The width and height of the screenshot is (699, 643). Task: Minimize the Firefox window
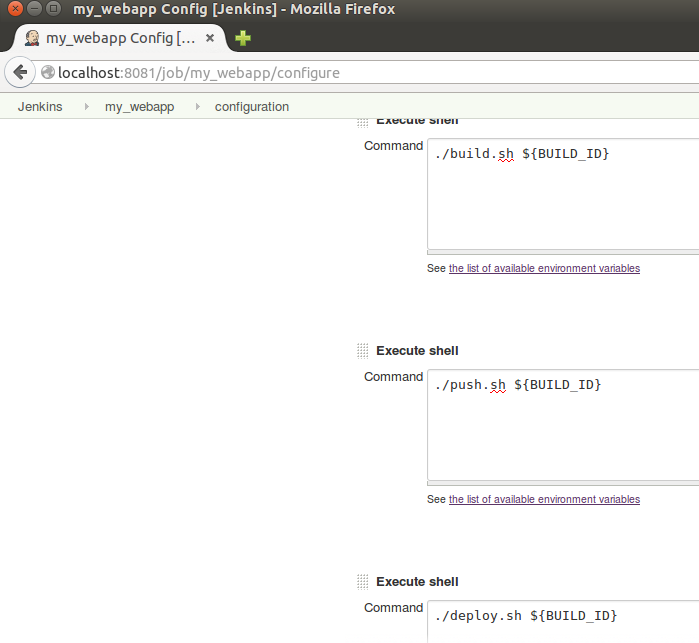click(34, 8)
